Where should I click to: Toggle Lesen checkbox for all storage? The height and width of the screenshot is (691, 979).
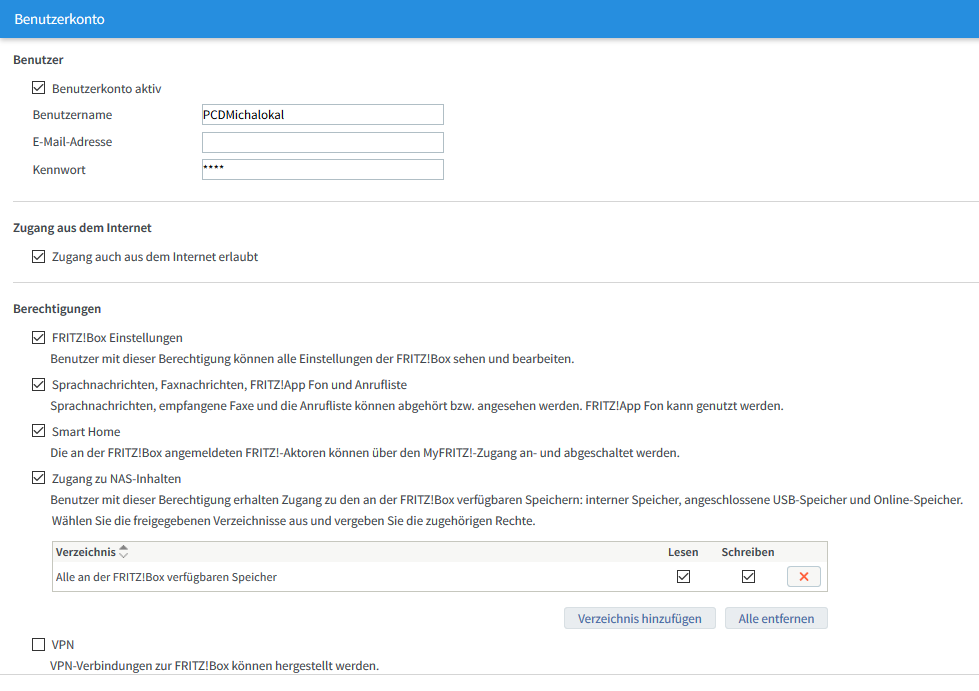(684, 577)
